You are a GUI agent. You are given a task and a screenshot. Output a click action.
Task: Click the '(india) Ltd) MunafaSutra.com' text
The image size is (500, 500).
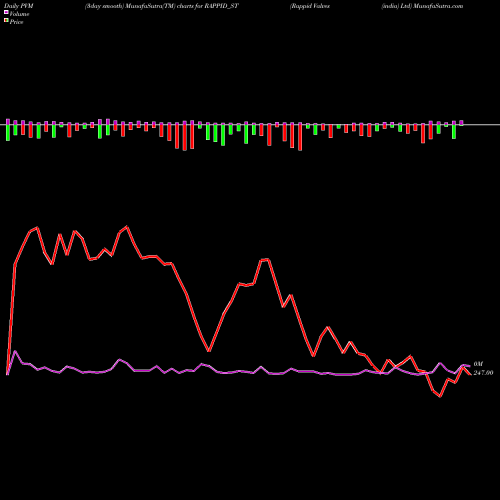tap(422, 6)
